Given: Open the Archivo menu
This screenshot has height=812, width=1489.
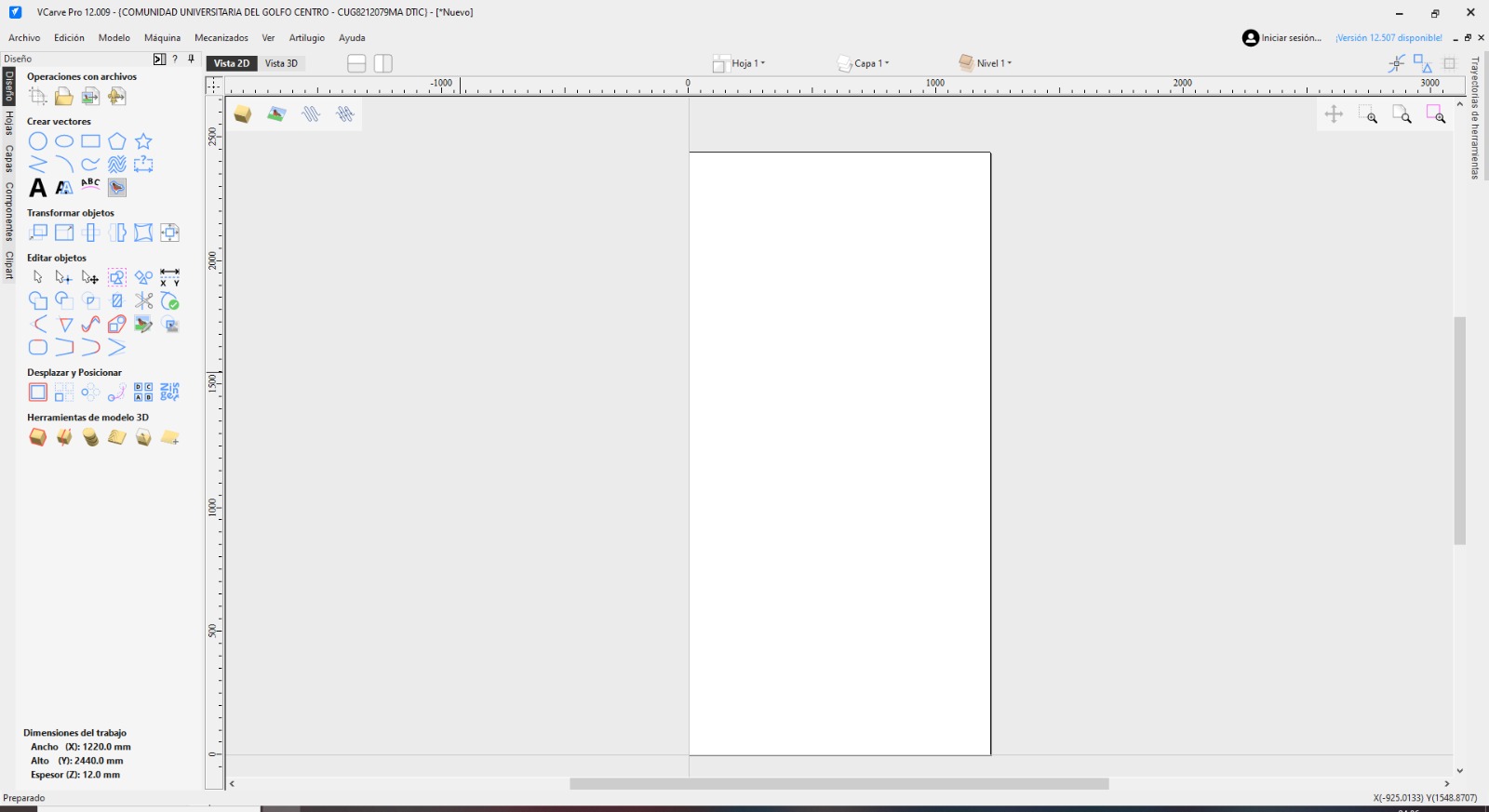Looking at the screenshot, I should [x=24, y=38].
